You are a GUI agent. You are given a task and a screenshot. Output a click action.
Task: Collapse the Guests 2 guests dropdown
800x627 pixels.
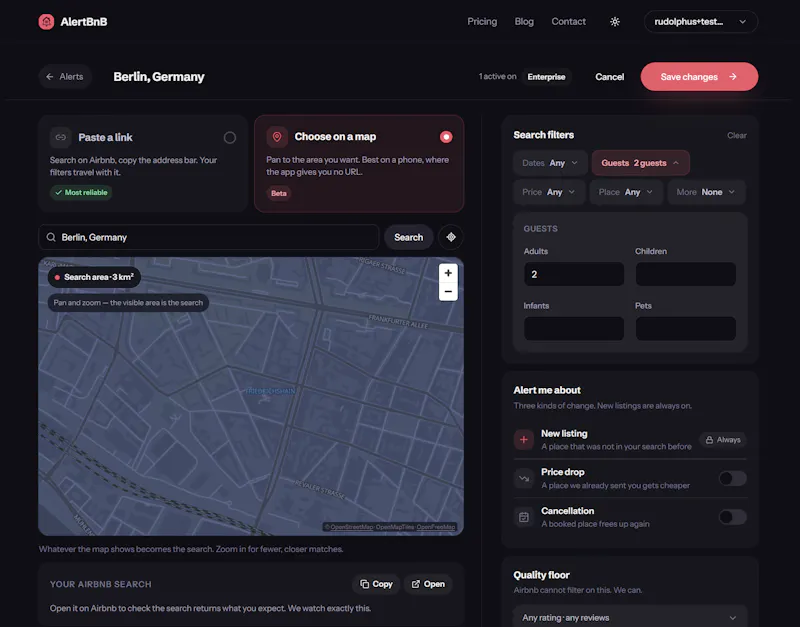(640, 163)
